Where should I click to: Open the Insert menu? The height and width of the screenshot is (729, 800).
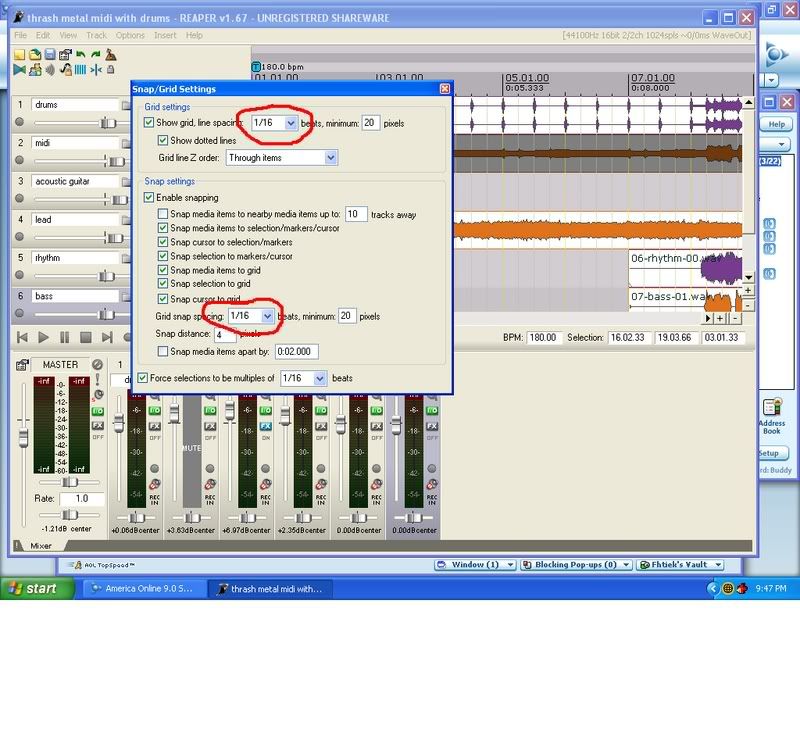165,35
